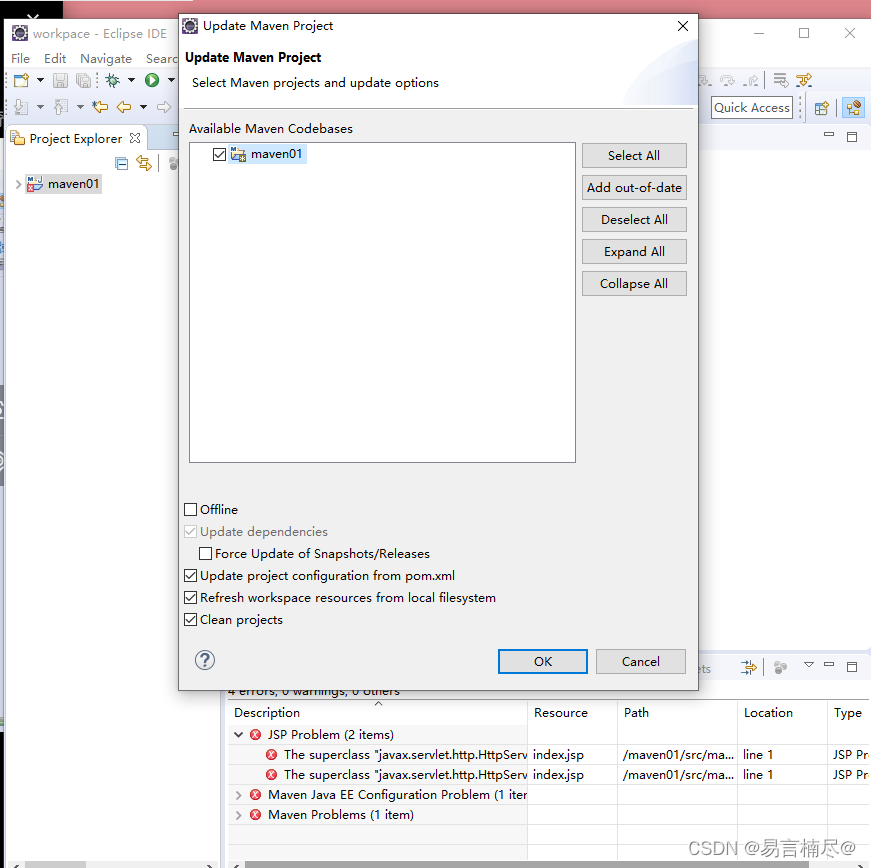The width and height of the screenshot is (871, 868).
Task: Click the green Run icon in toolbar
Action: coord(152,80)
